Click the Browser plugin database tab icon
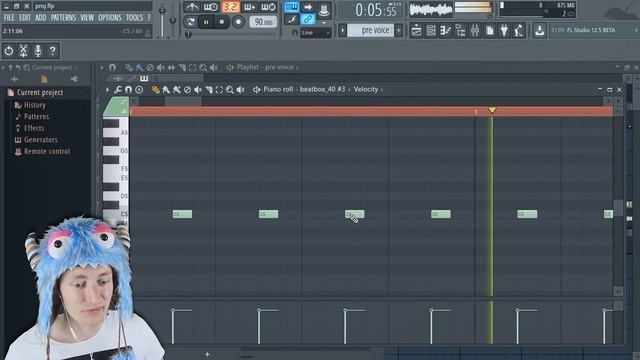 tap(74, 79)
